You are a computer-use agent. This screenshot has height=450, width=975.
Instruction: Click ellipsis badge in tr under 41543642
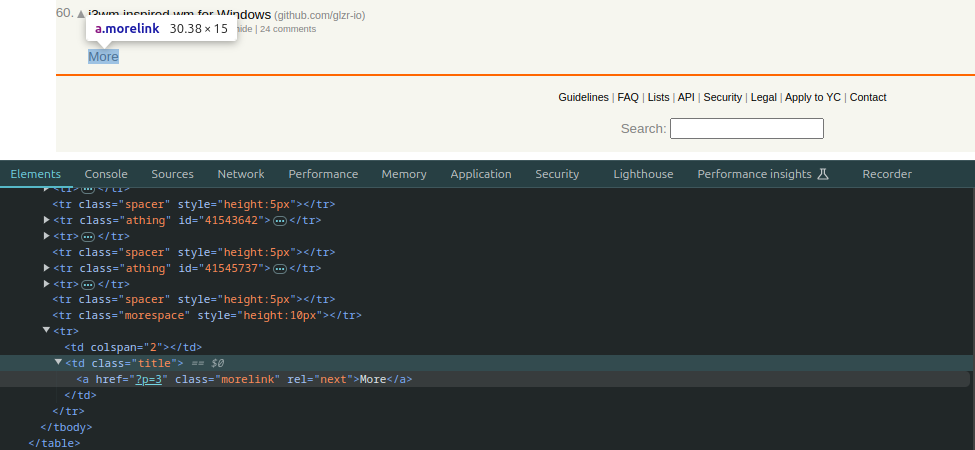coord(88,237)
